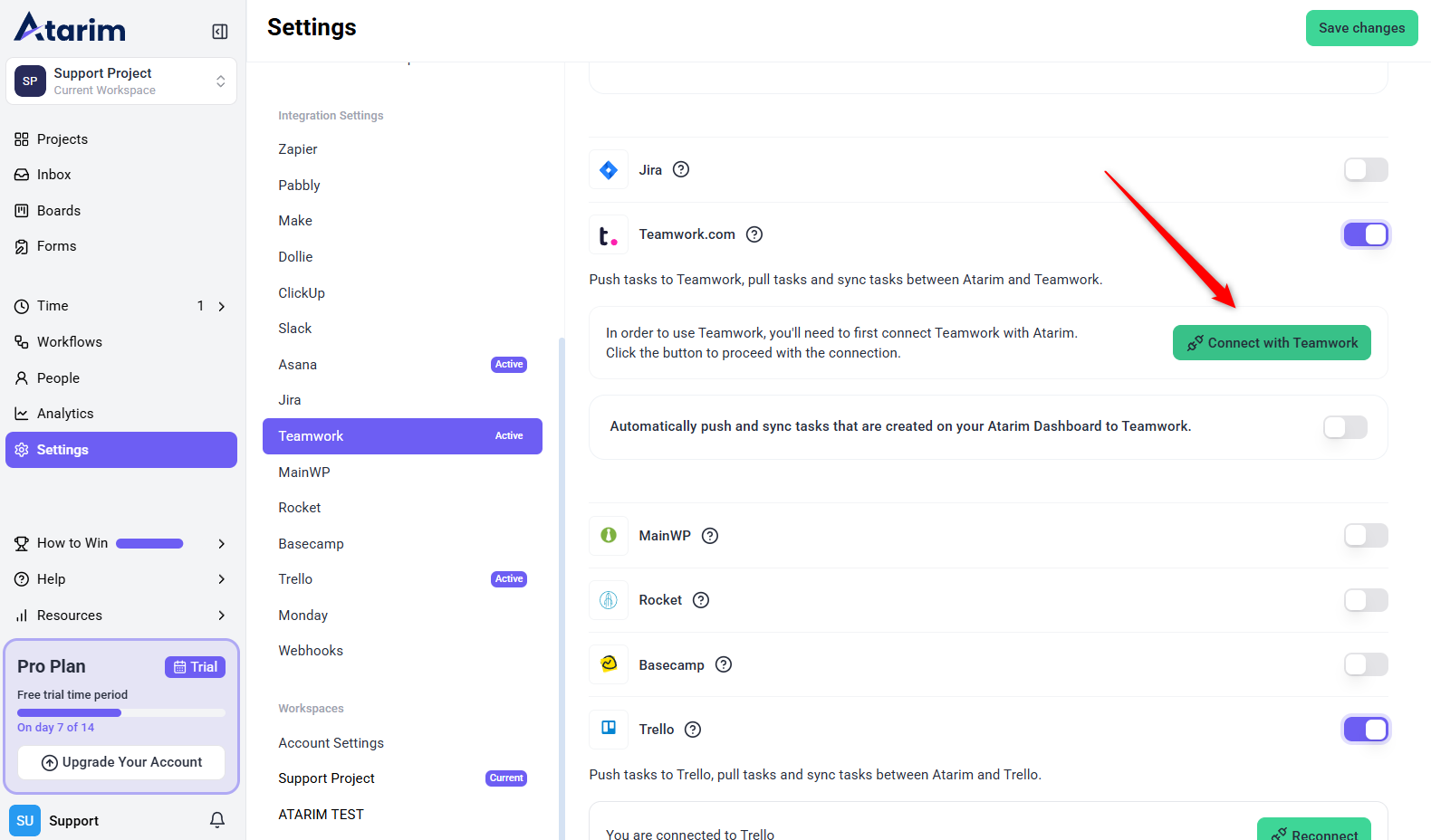
Task: Open the help icon beside Rocket
Action: [701, 600]
